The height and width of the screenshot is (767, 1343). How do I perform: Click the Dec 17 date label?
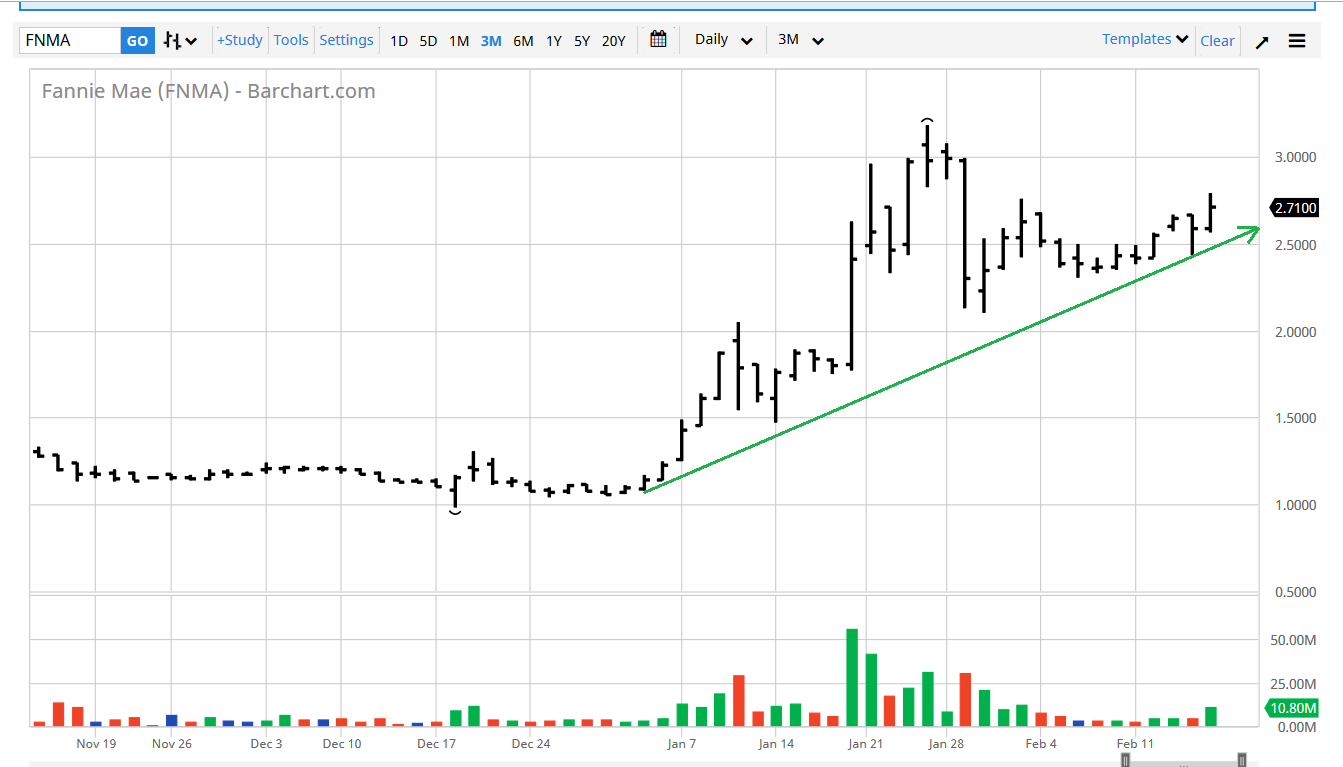click(436, 744)
